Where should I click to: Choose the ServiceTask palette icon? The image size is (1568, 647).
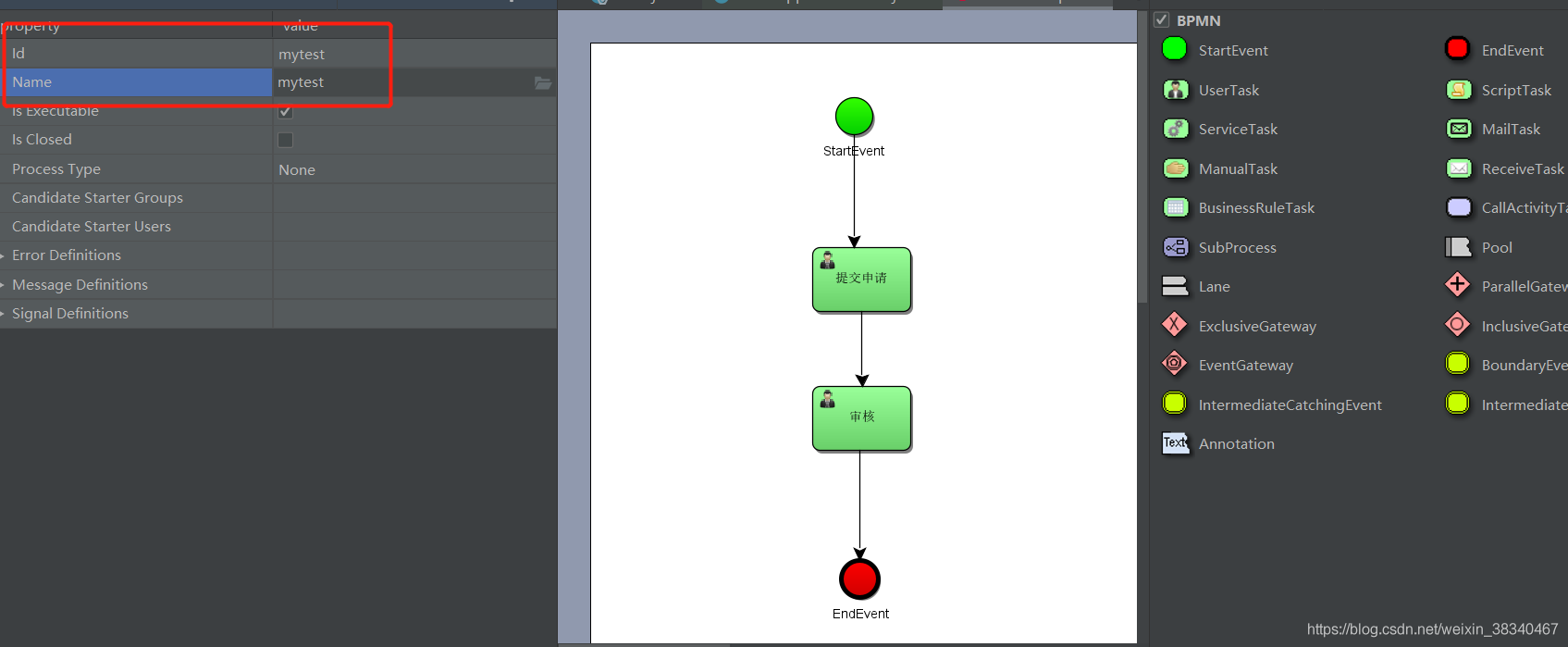(1176, 129)
